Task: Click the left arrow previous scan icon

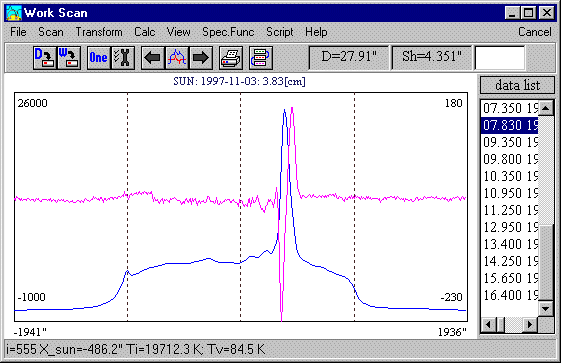Action: click(153, 58)
